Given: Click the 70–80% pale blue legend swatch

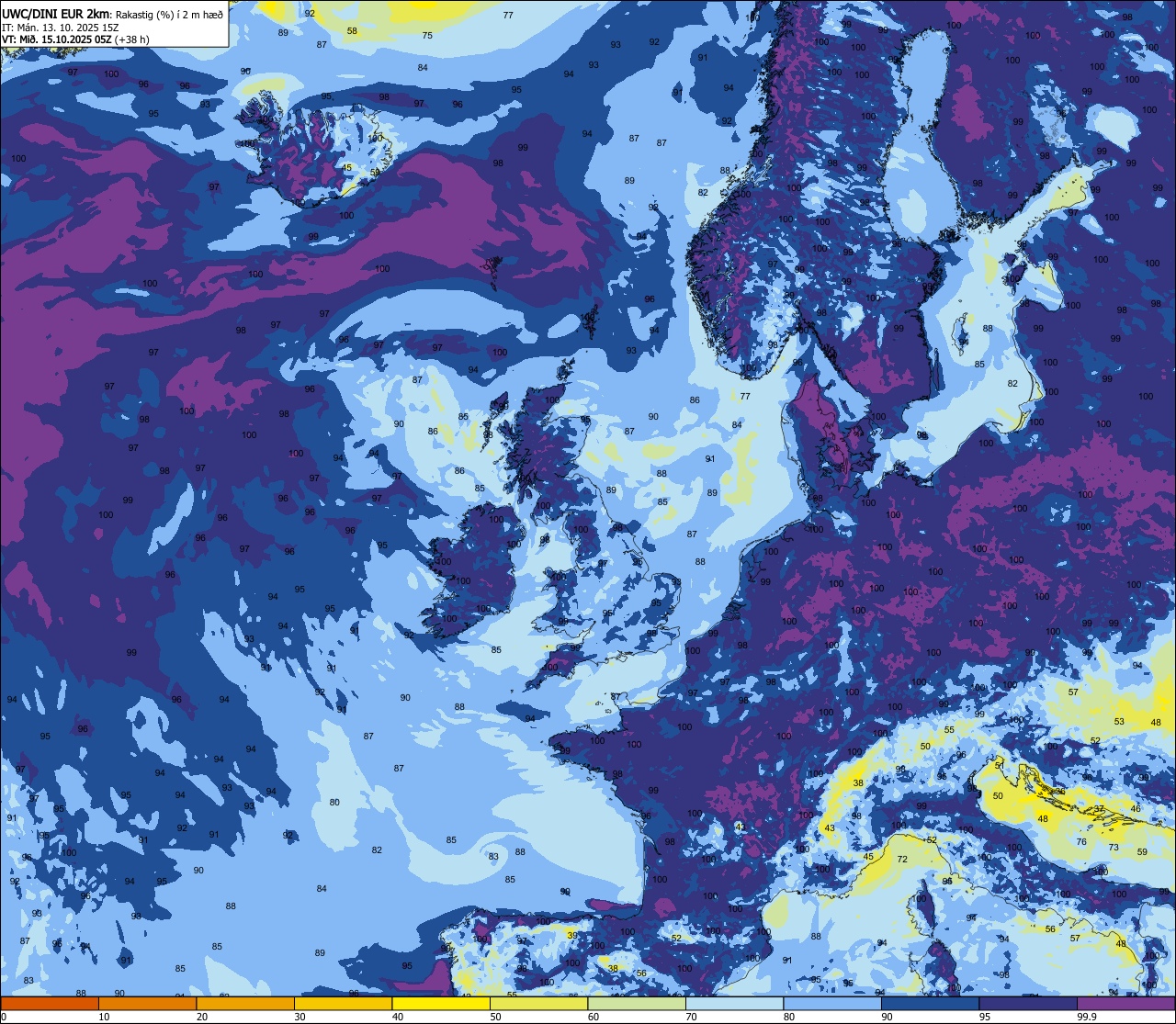Looking at the screenshot, I should pyautogui.click(x=734, y=1003).
